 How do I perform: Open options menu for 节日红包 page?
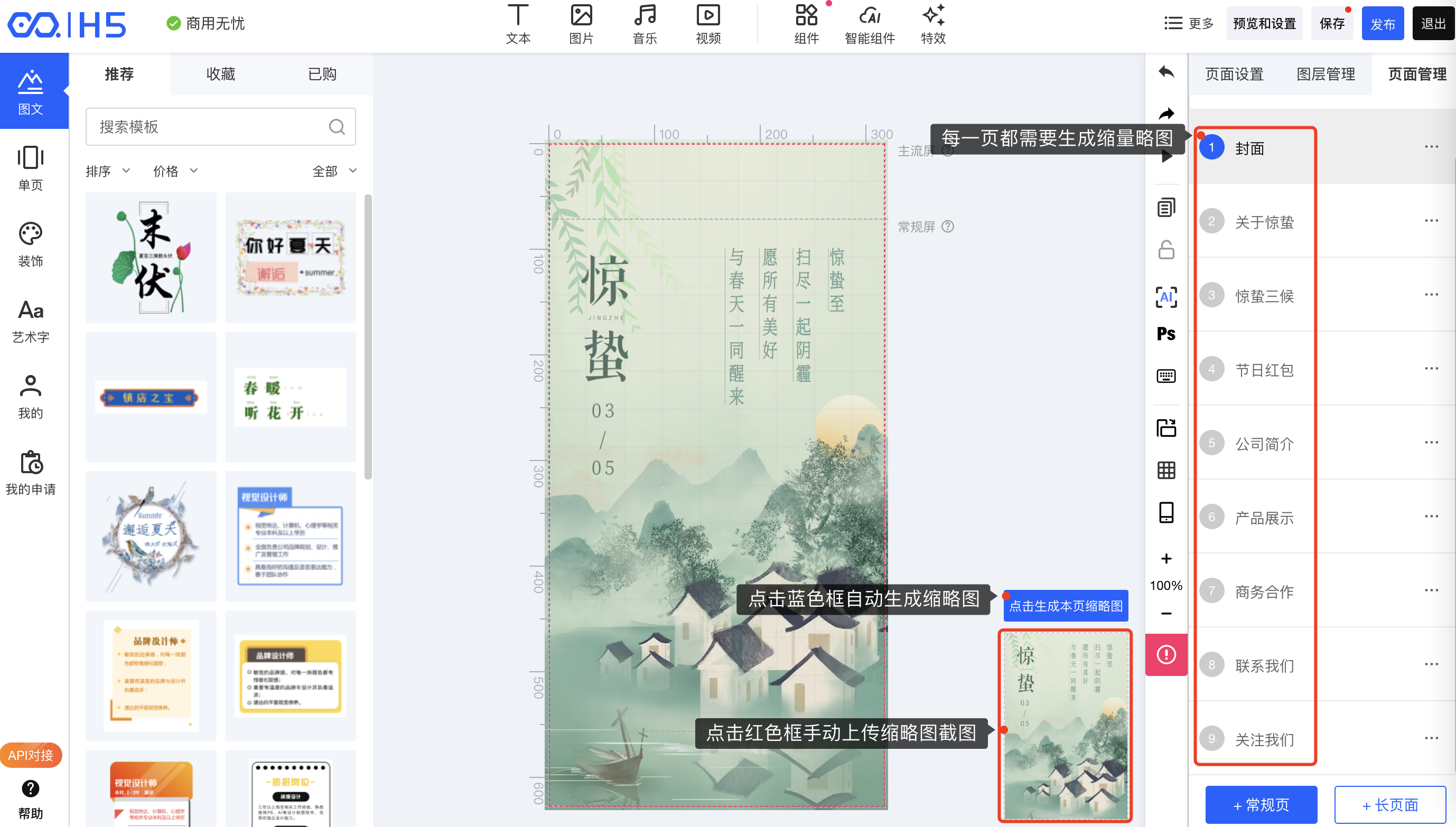tap(1431, 369)
